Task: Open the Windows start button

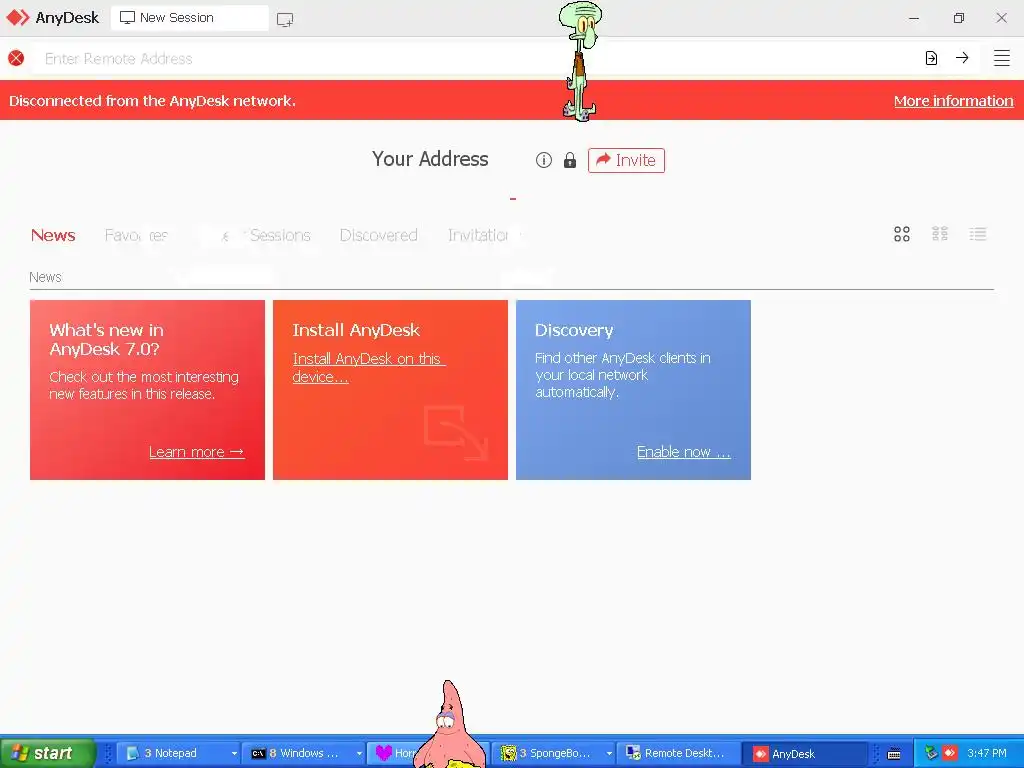Action: coord(47,753)
